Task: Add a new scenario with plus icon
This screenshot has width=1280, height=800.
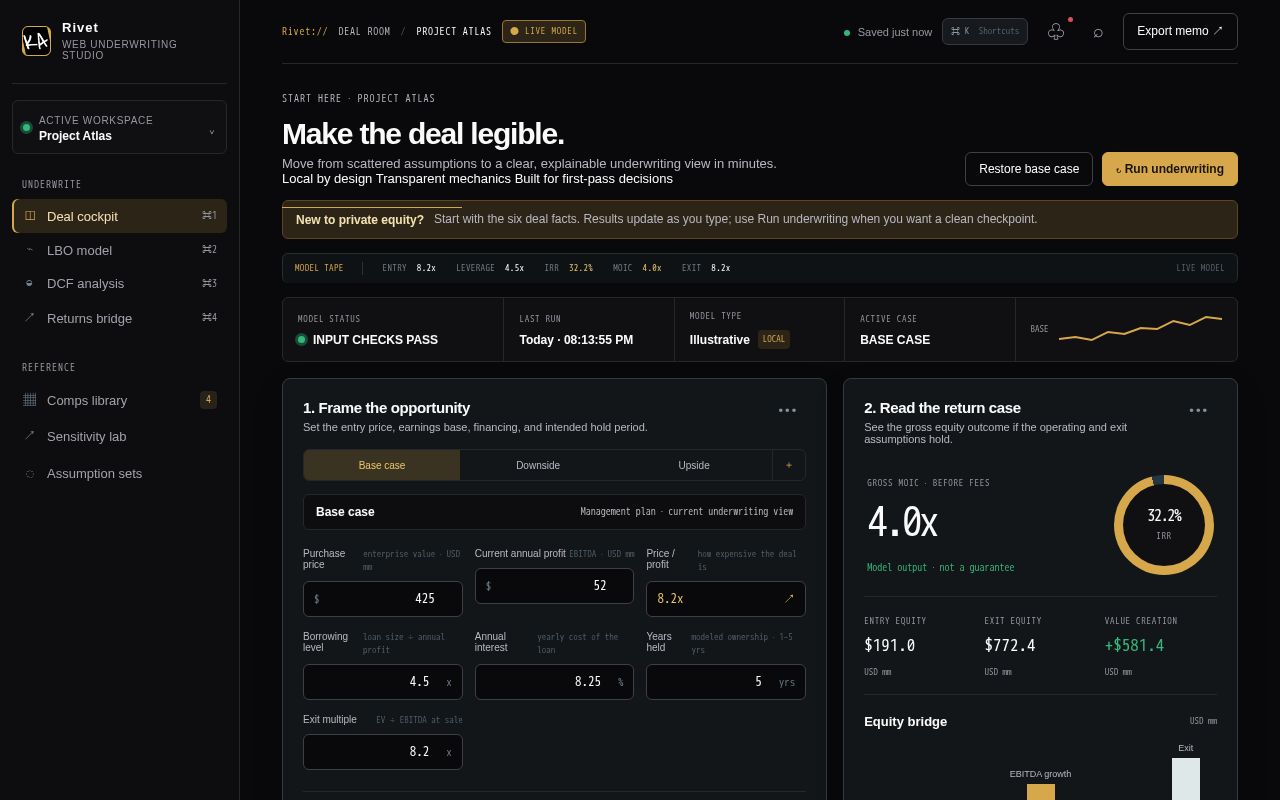Action: coord(789,465)
